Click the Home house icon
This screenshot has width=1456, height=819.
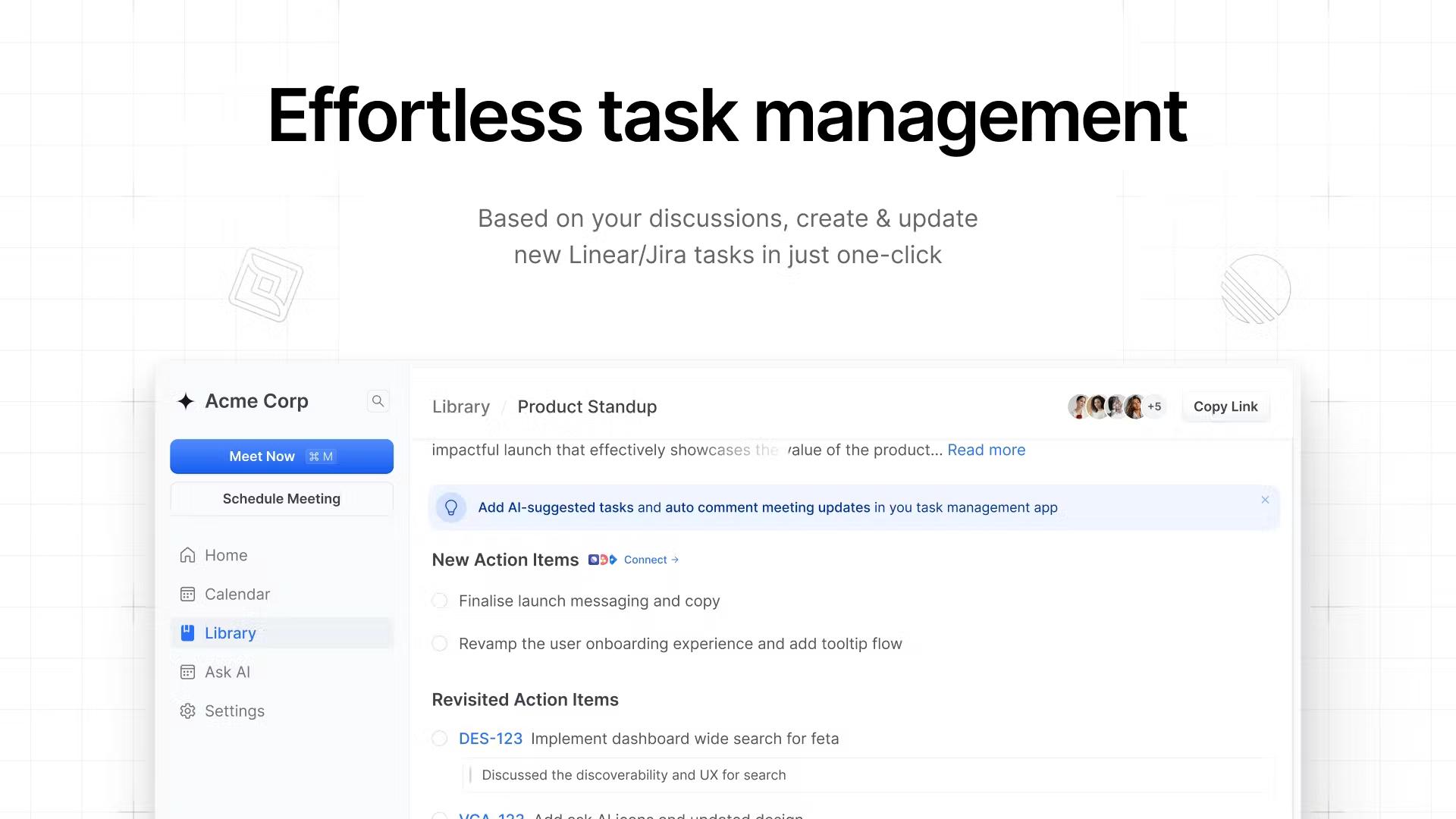pos(187,555)
